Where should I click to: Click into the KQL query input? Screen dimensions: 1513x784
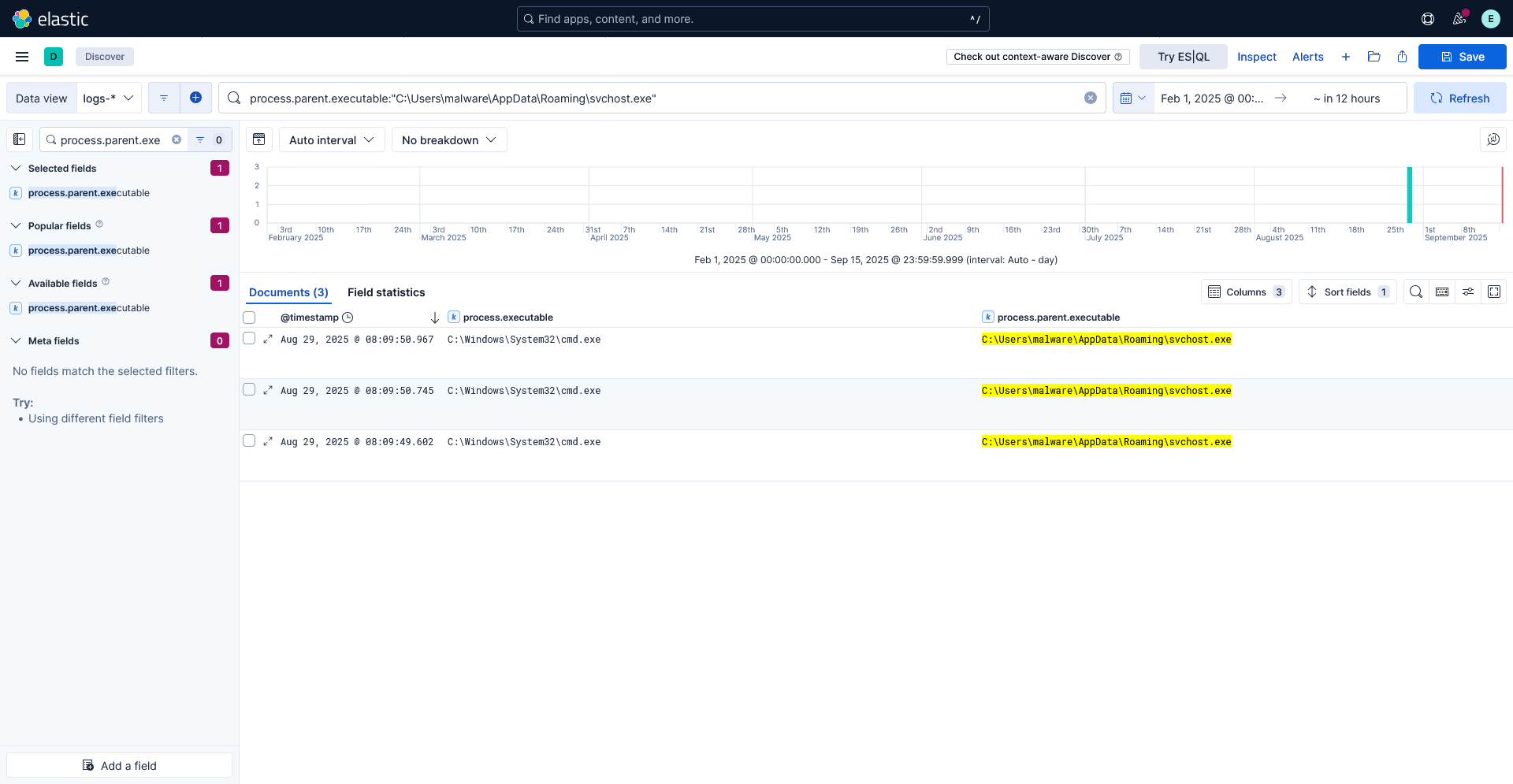pos(662,98)
